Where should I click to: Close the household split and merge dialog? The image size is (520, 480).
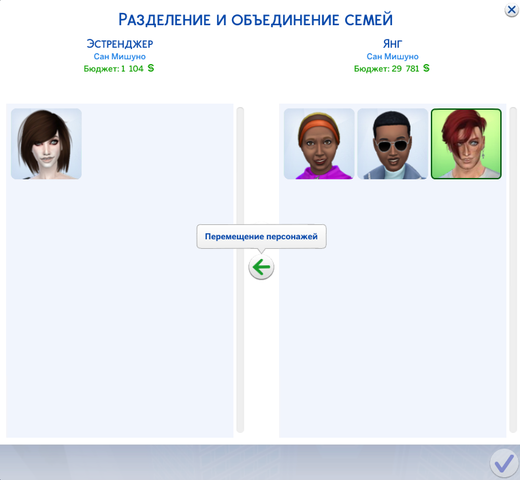511,10
